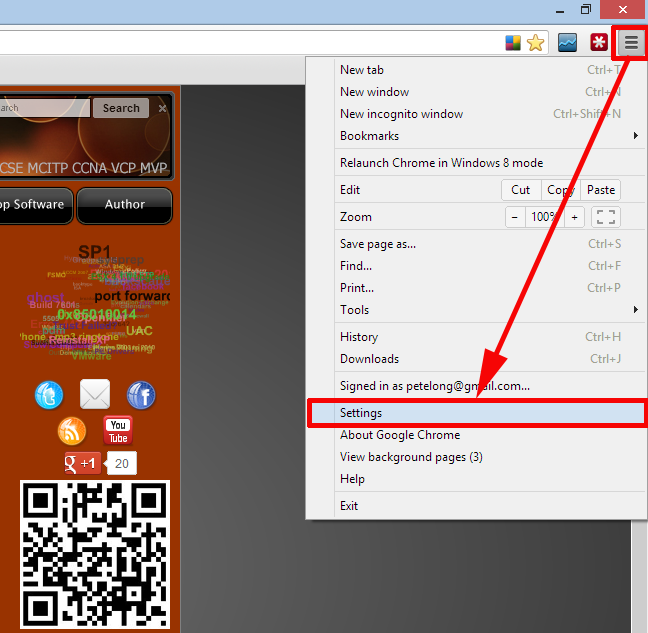648x633 pixels.
Task: Click 'port forward' in the tag cloud
Action: [x=132, y=296]
